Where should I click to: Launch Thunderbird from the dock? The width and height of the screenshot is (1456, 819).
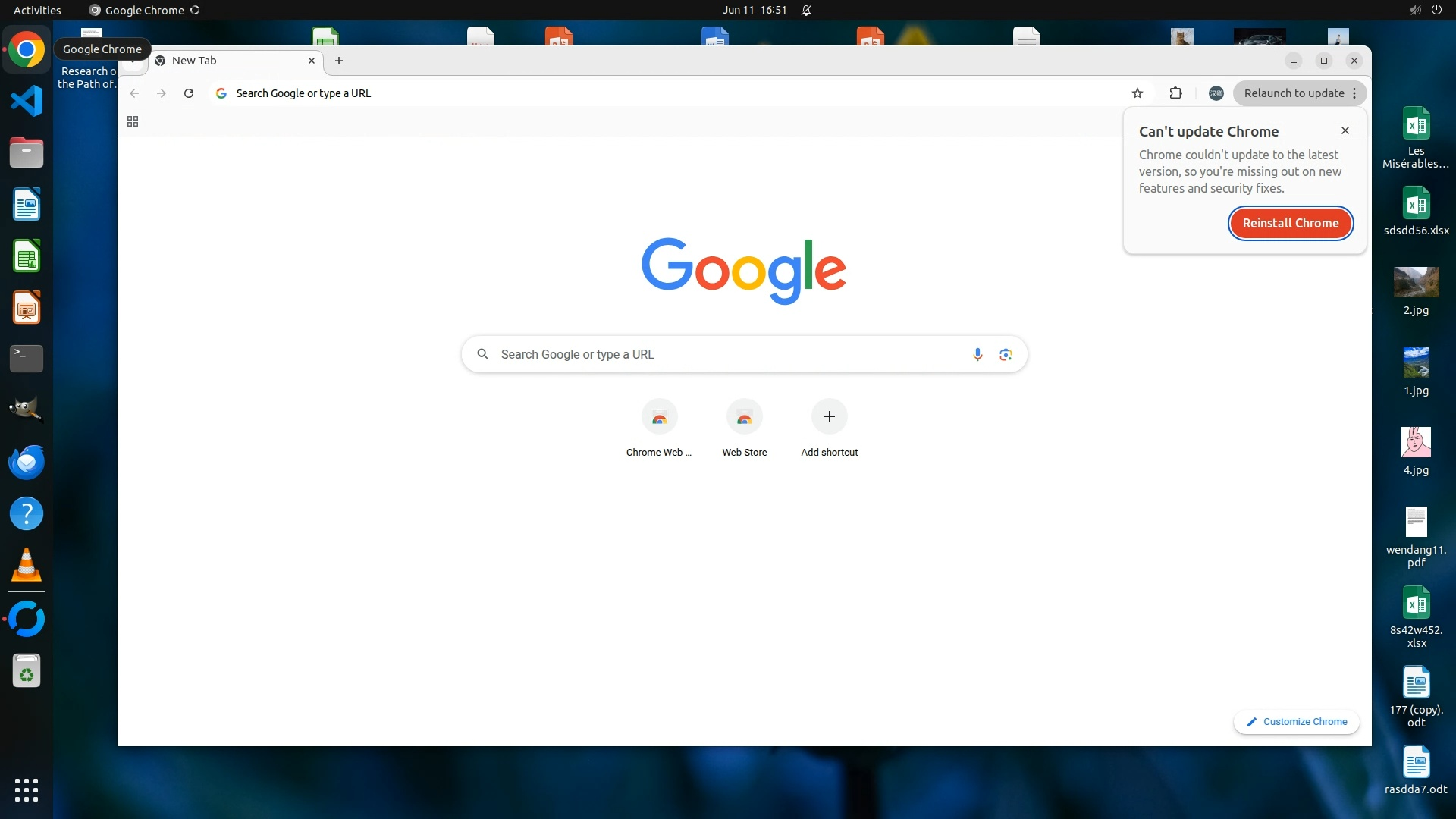point(27,462)
